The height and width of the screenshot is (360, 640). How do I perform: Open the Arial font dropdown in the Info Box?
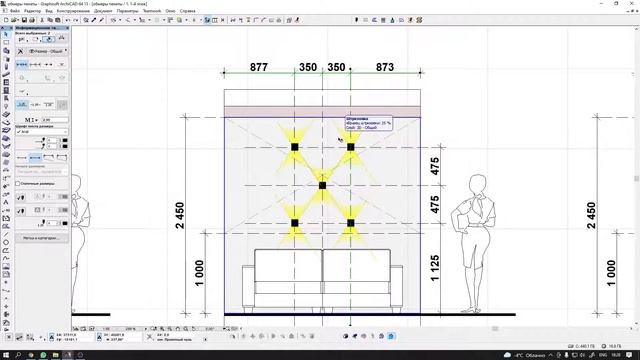coord(42,132)
